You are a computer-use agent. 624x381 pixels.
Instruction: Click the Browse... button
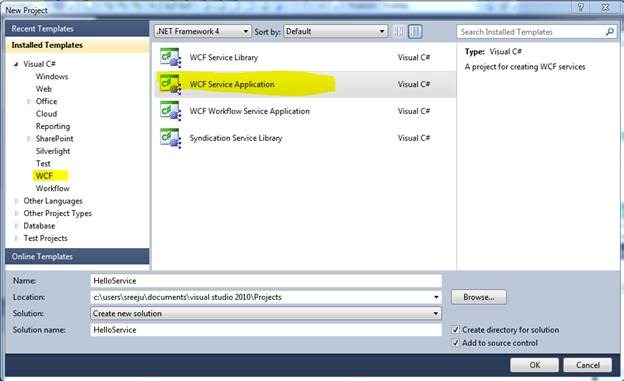coord(479,297)
